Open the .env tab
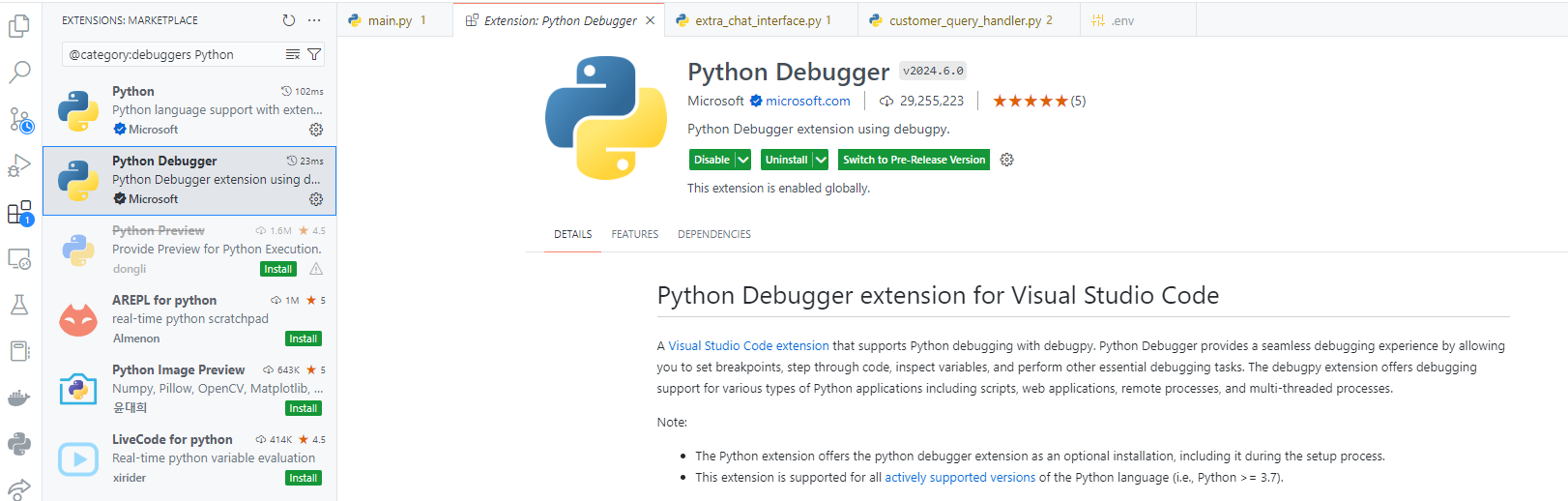This screenshot has height=501, width=1568. 1138,19
